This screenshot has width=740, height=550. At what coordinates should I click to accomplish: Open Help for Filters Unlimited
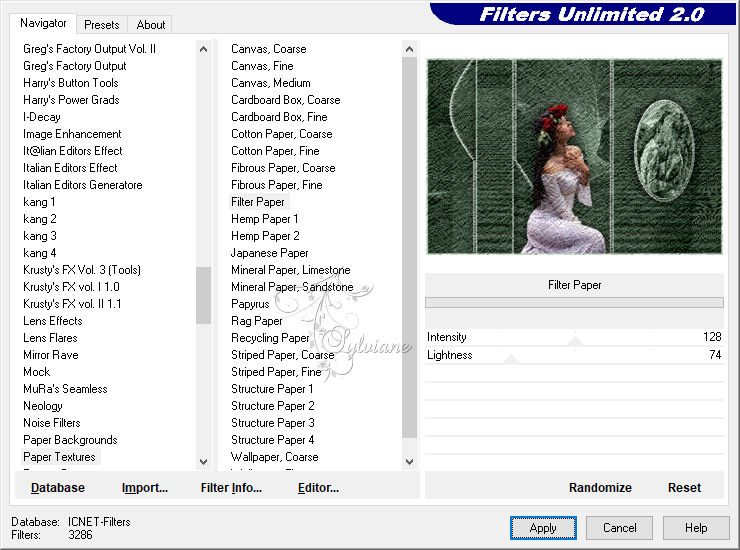pos(696,528)
